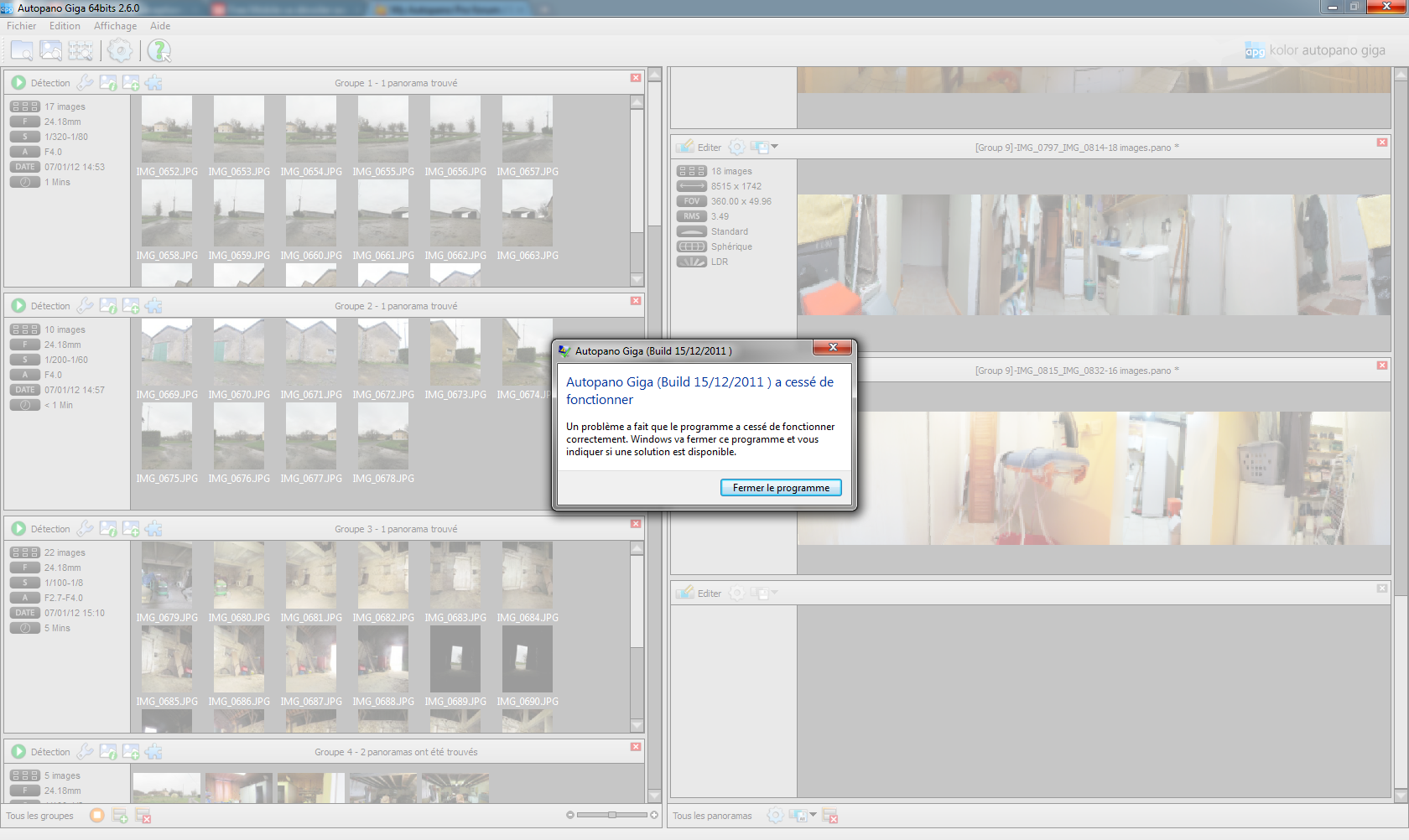The image size is (1409, 840).
Task: Remove all groups icon in bottom bar
Action: 143,815
